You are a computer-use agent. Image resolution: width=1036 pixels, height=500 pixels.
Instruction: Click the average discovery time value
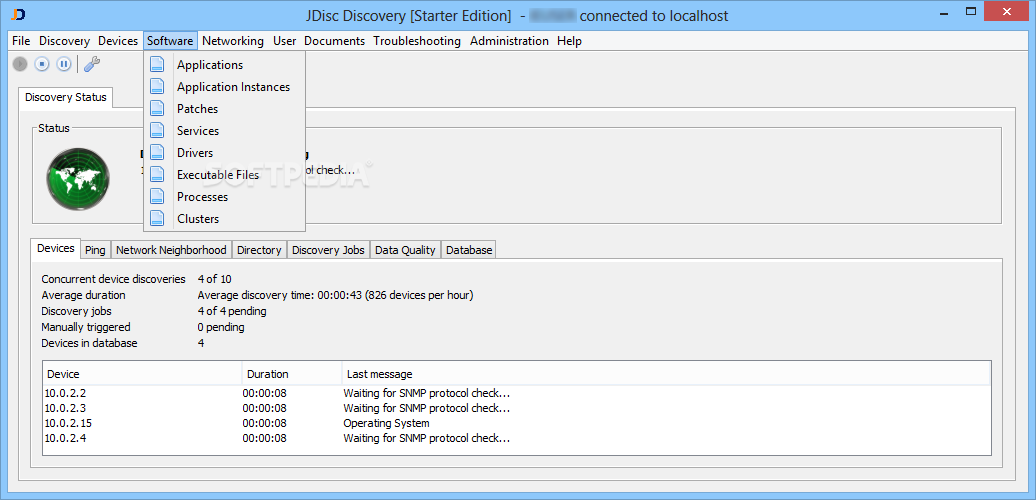pyautogui.click(x=336, y=295)
